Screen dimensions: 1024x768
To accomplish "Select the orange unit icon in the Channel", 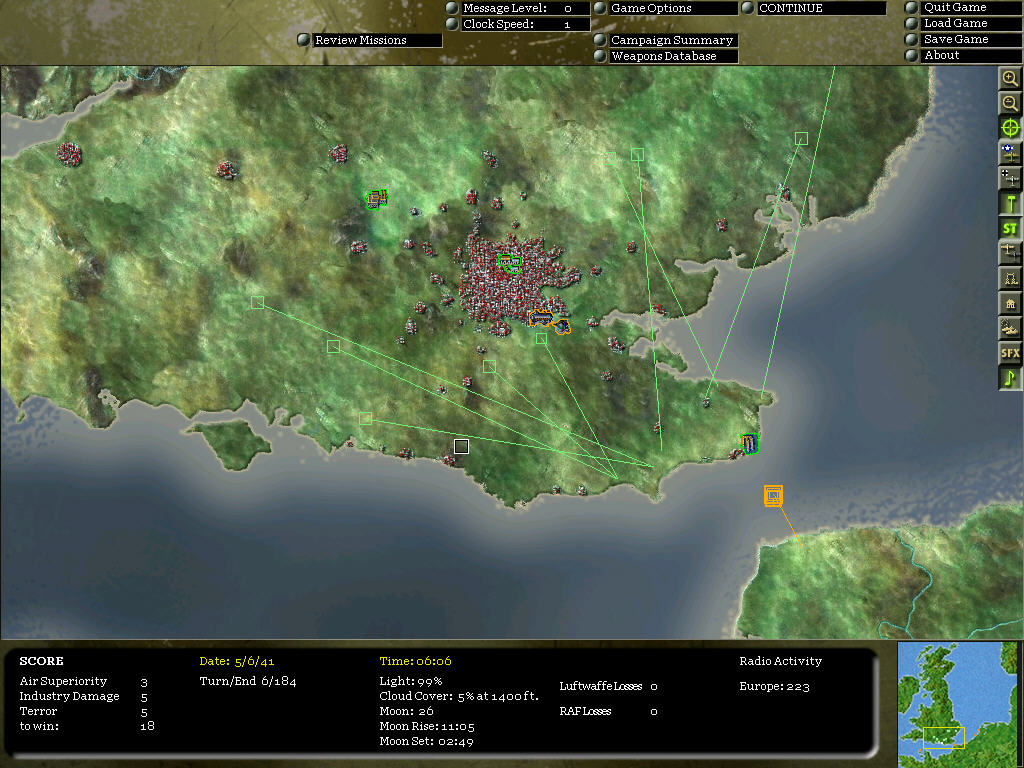I will coord(773,496).
